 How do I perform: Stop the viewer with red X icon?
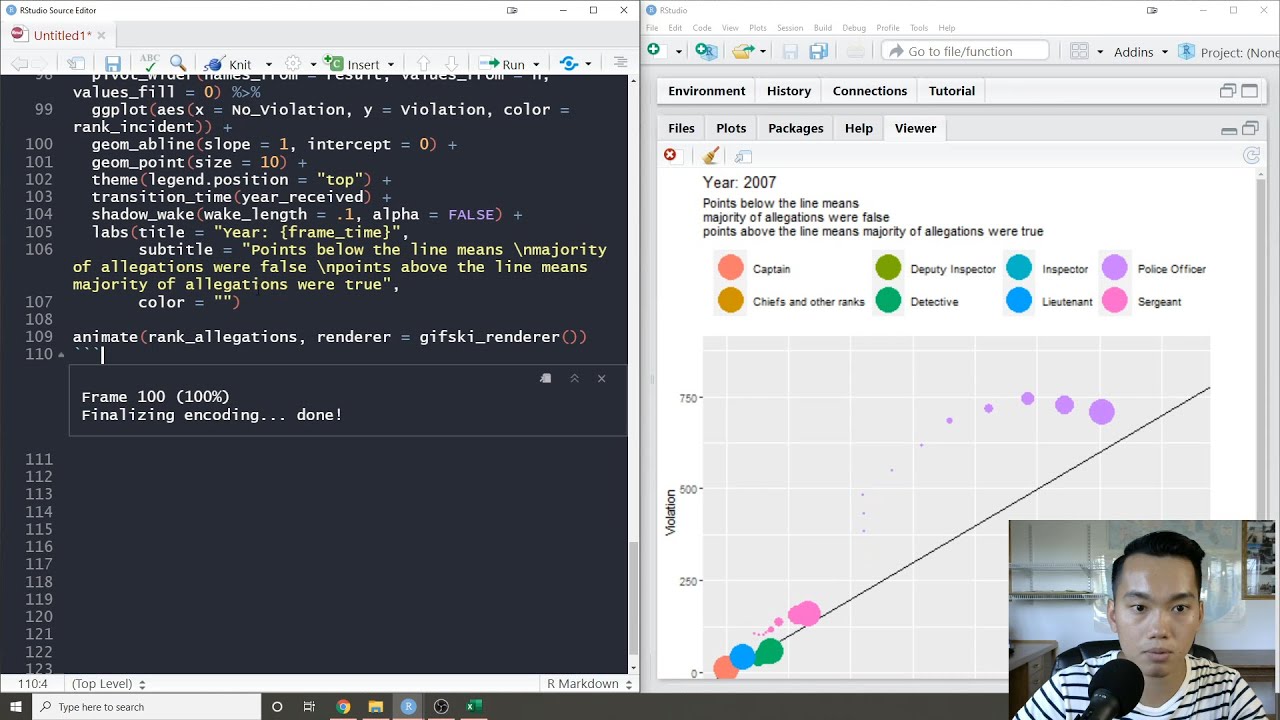(670, 155)
